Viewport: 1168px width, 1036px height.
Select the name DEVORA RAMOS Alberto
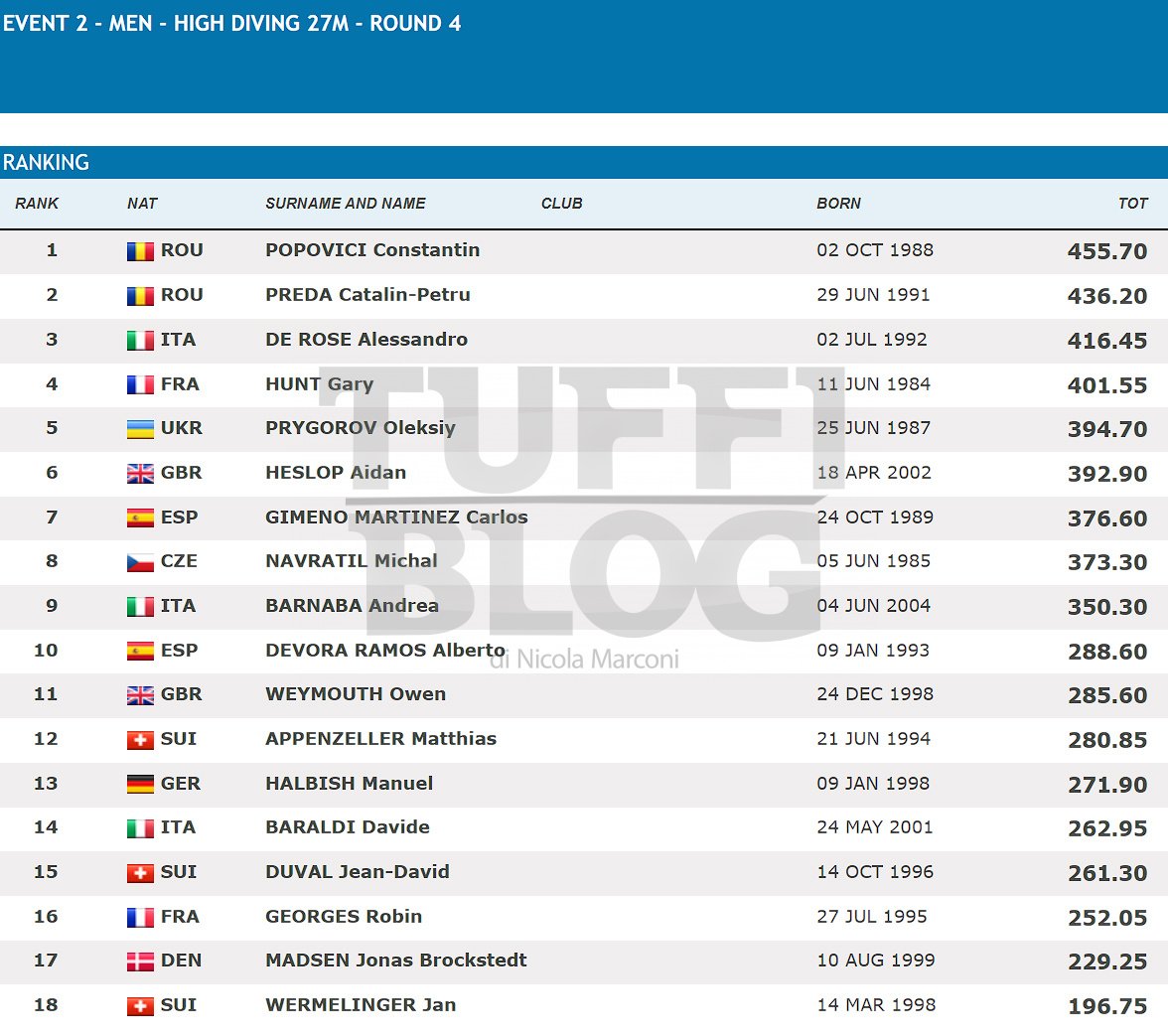[x=385, y=651]
